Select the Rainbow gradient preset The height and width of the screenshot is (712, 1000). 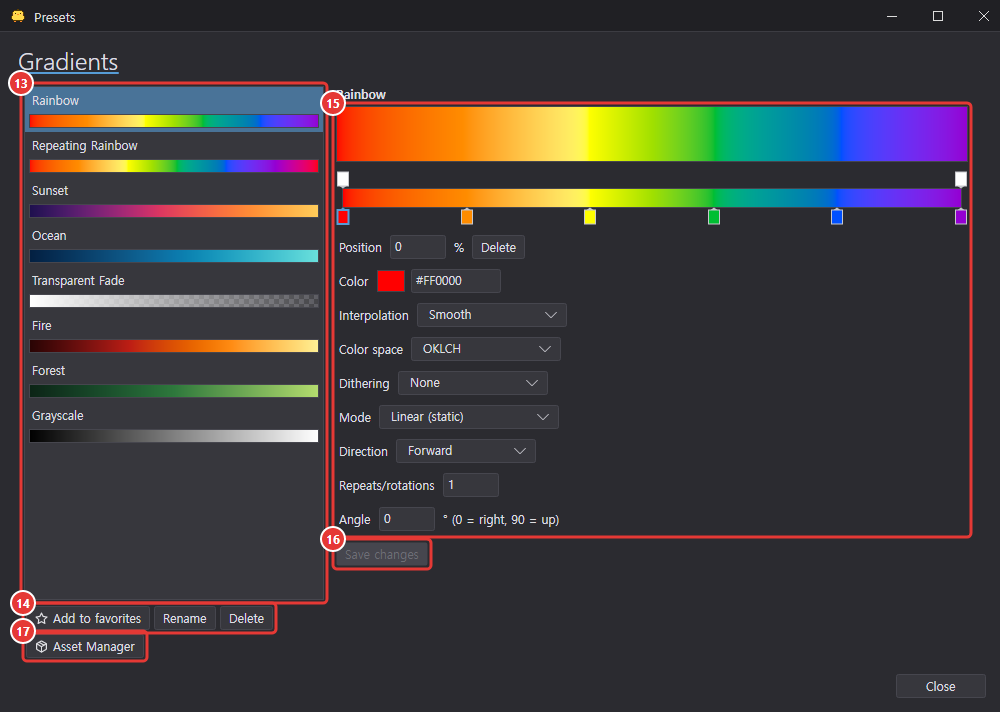[173, 110]
